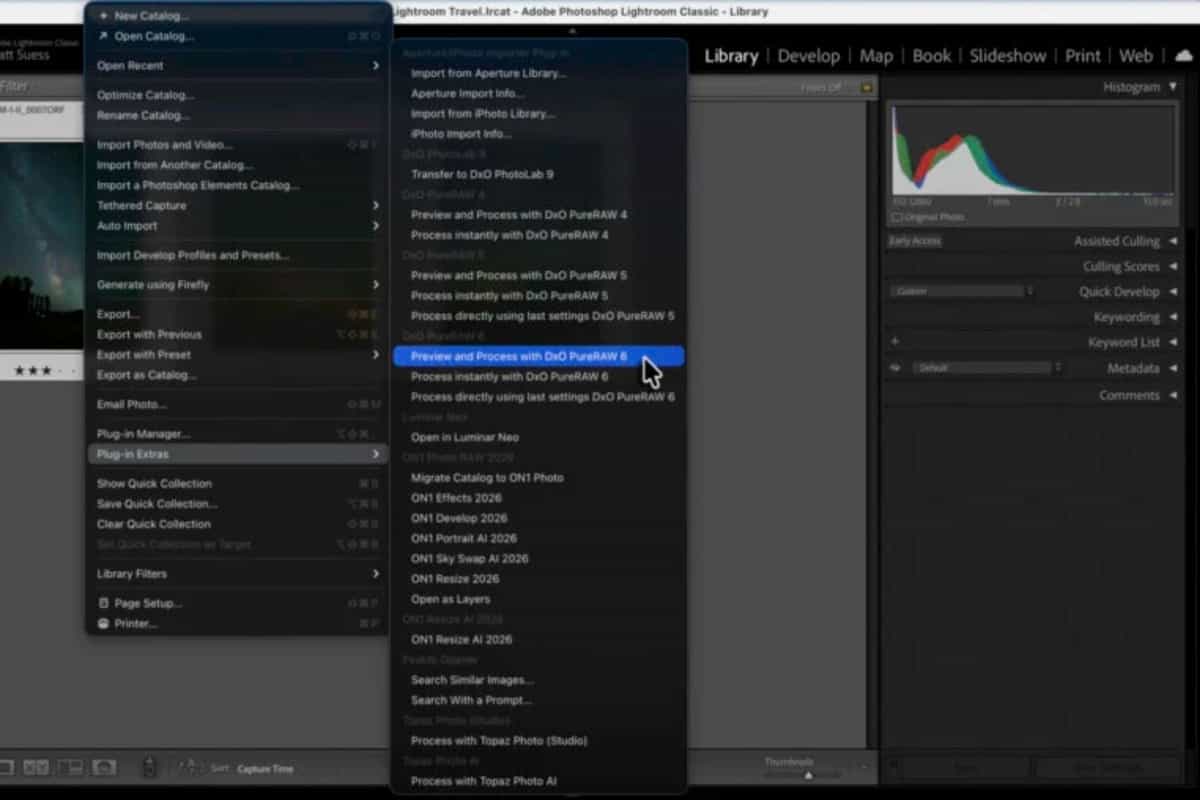This screenshot has height=800, width=1200.
Task: Open the Plug-in Manager menu item
Action: (238, 434)
